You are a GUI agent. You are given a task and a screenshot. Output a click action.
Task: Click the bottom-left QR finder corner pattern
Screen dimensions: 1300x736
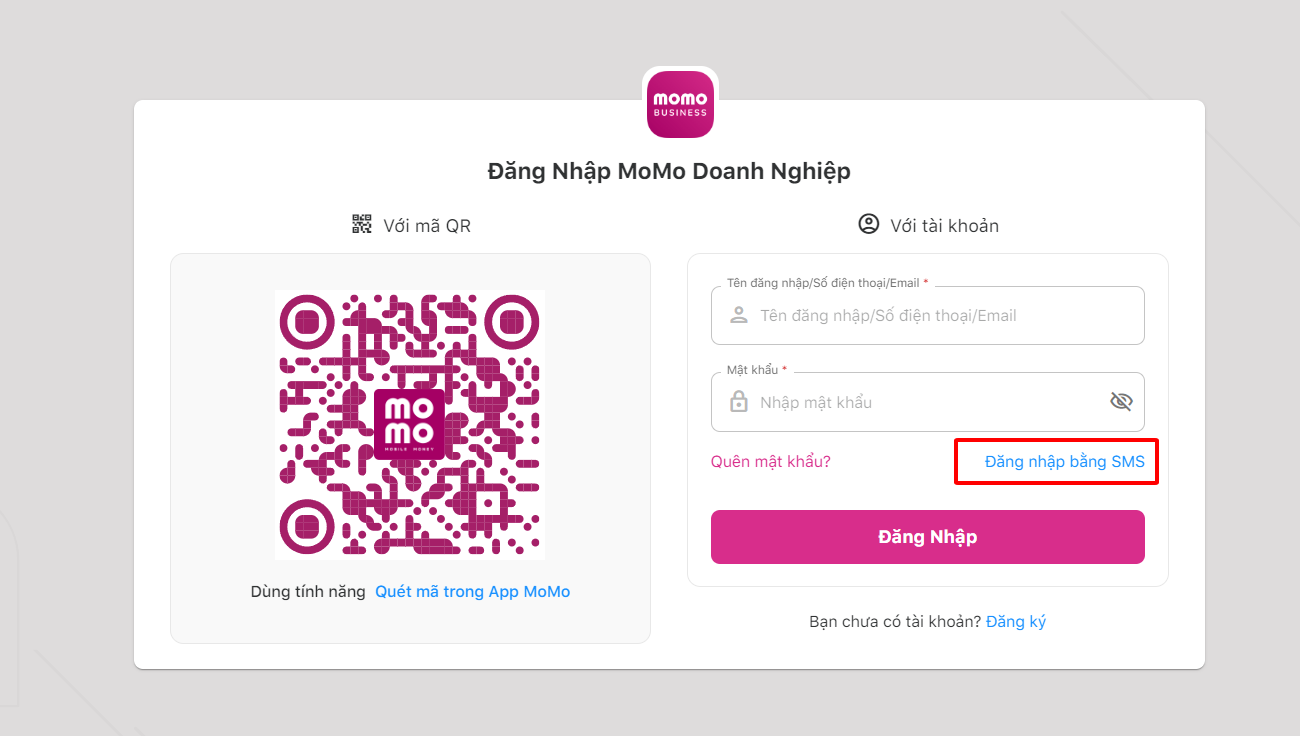coord(306,527)
